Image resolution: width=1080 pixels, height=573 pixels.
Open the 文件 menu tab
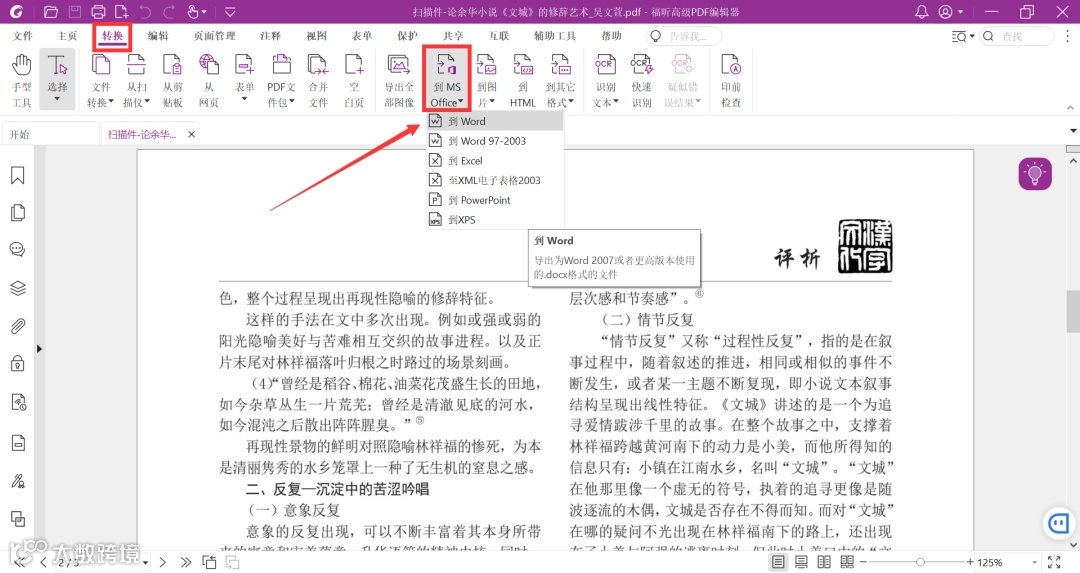[23, 36]
